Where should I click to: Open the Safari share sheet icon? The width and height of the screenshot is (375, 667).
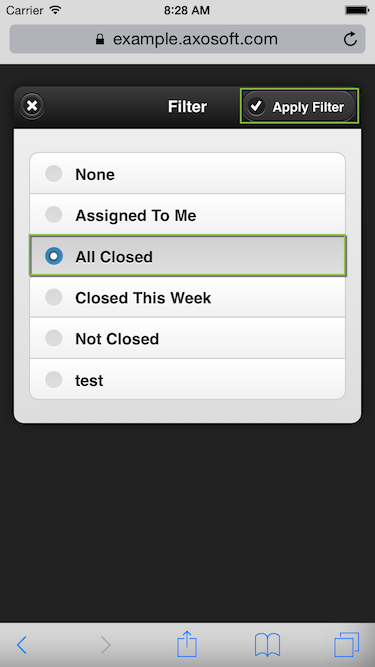(x=187, y=644)
